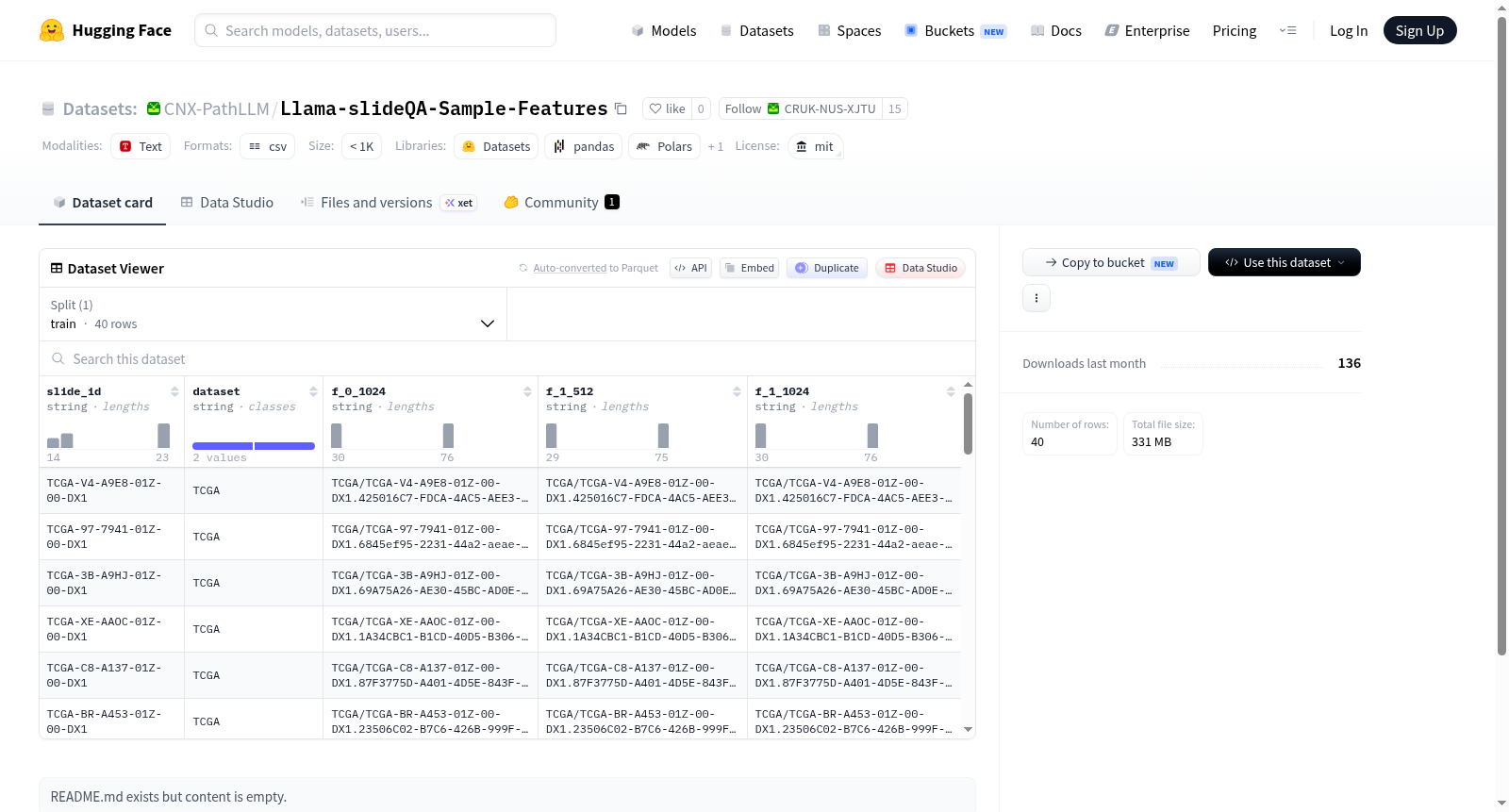This screenshot has height=812, width=1509.
Task: Copy dataset name with copy icon
Action: pos(621,108)
